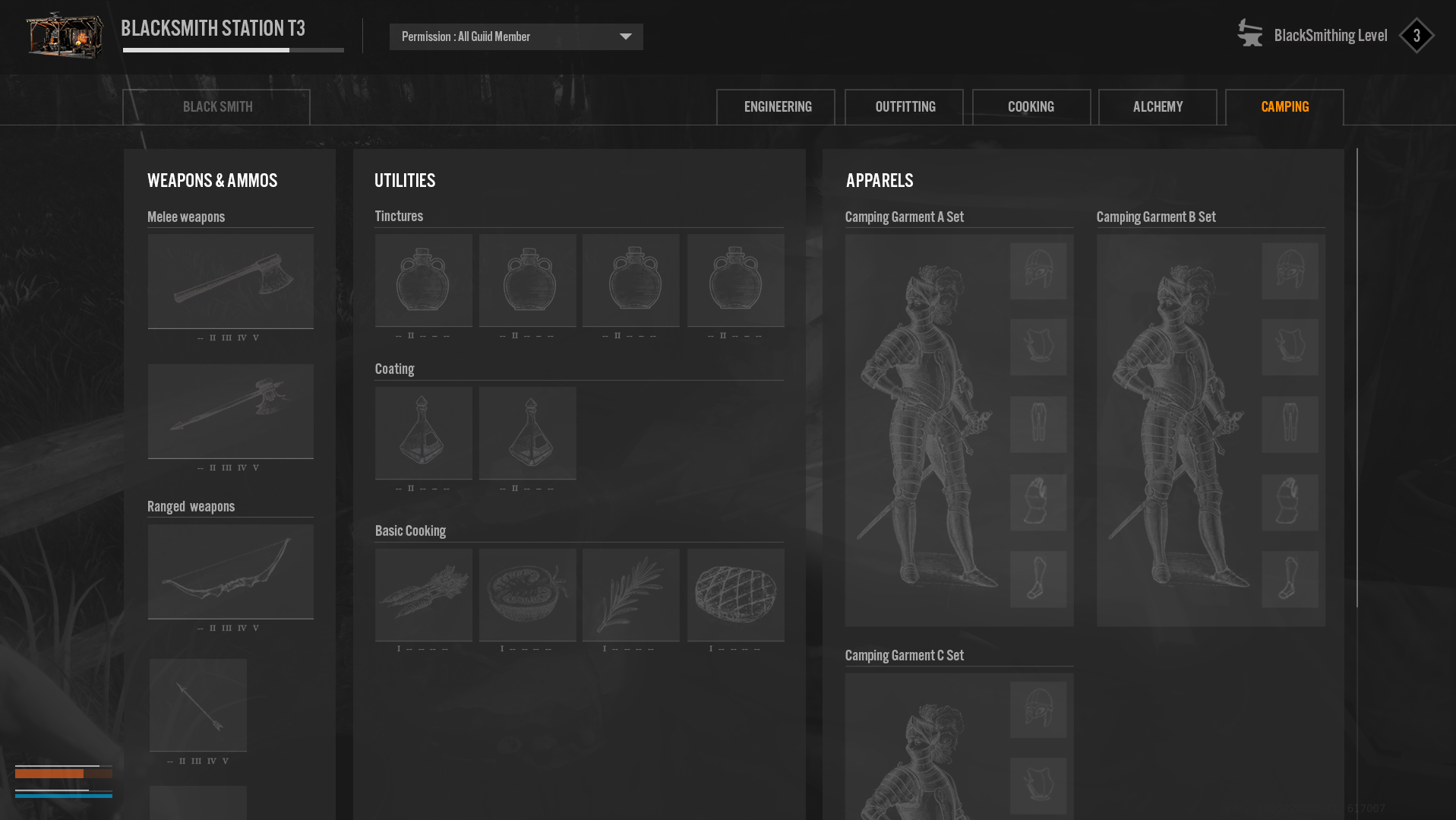The height and width of the screenshot is (820, 1456).
Task: Select the halberd polearm weapon
Action: click(230, 411)
